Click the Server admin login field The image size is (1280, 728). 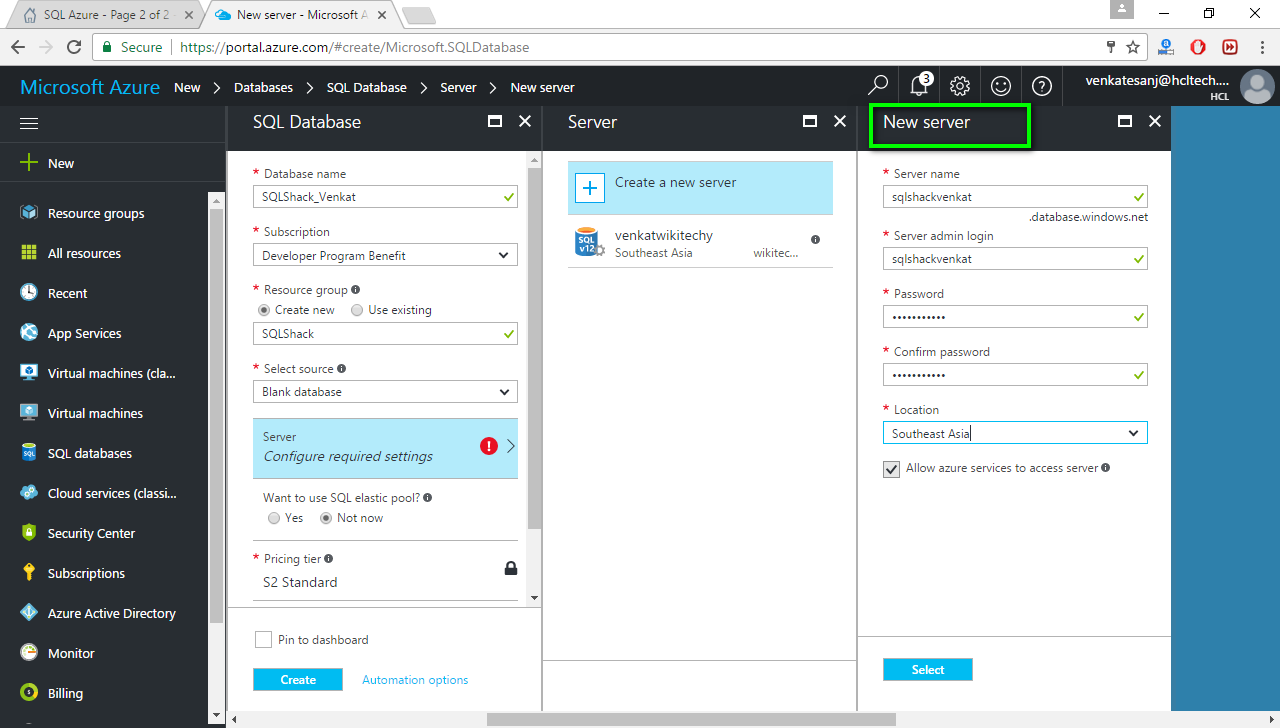[x=1015, y=259]
